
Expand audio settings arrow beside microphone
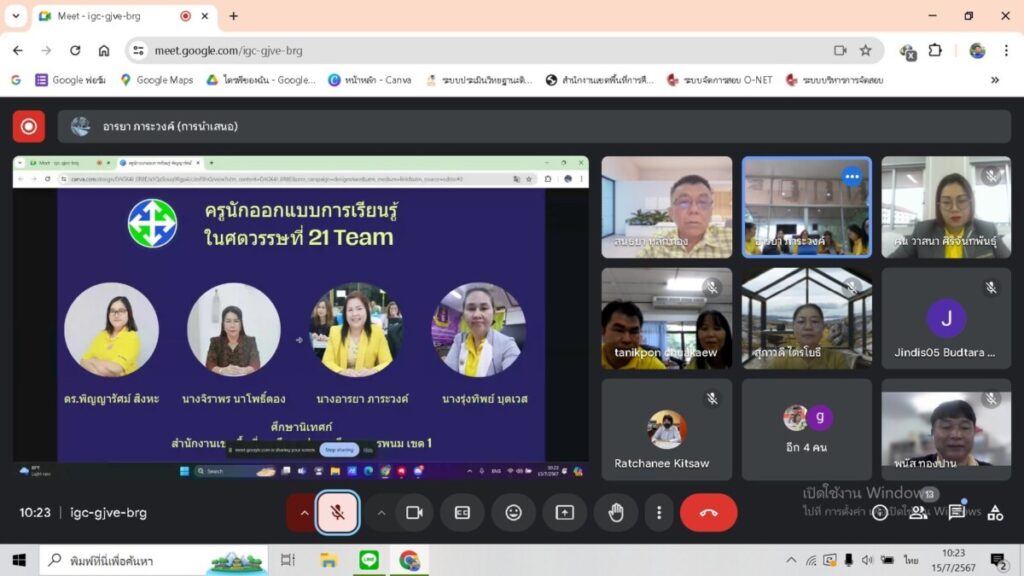304,513
